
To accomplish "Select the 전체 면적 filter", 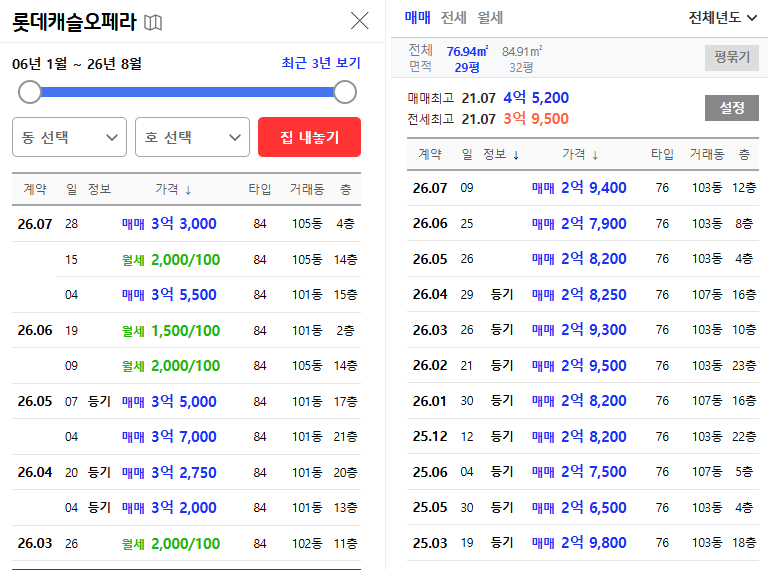I will click(x=420, y=58).
